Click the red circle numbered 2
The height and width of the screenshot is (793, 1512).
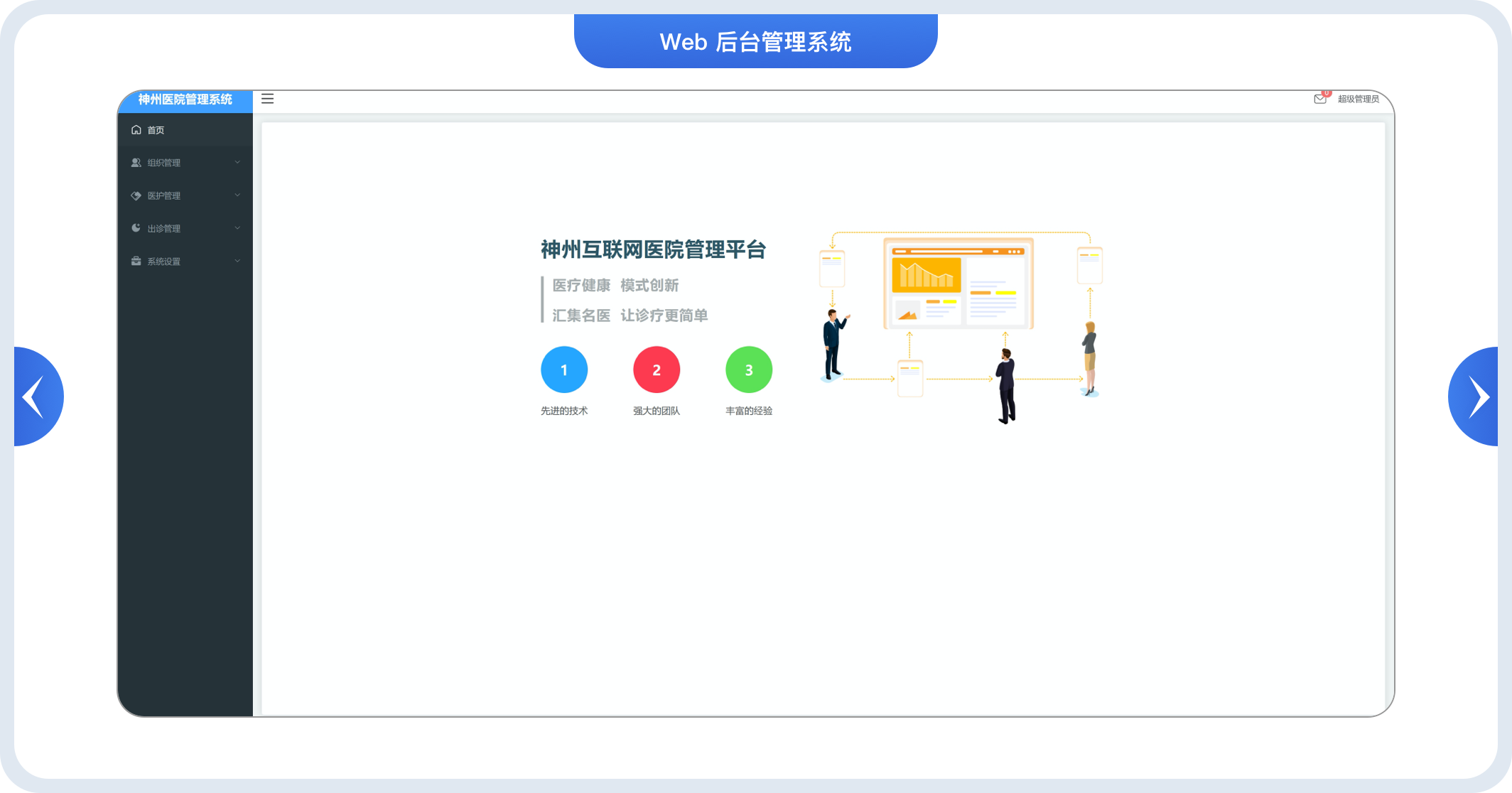(x=657, y=369)
